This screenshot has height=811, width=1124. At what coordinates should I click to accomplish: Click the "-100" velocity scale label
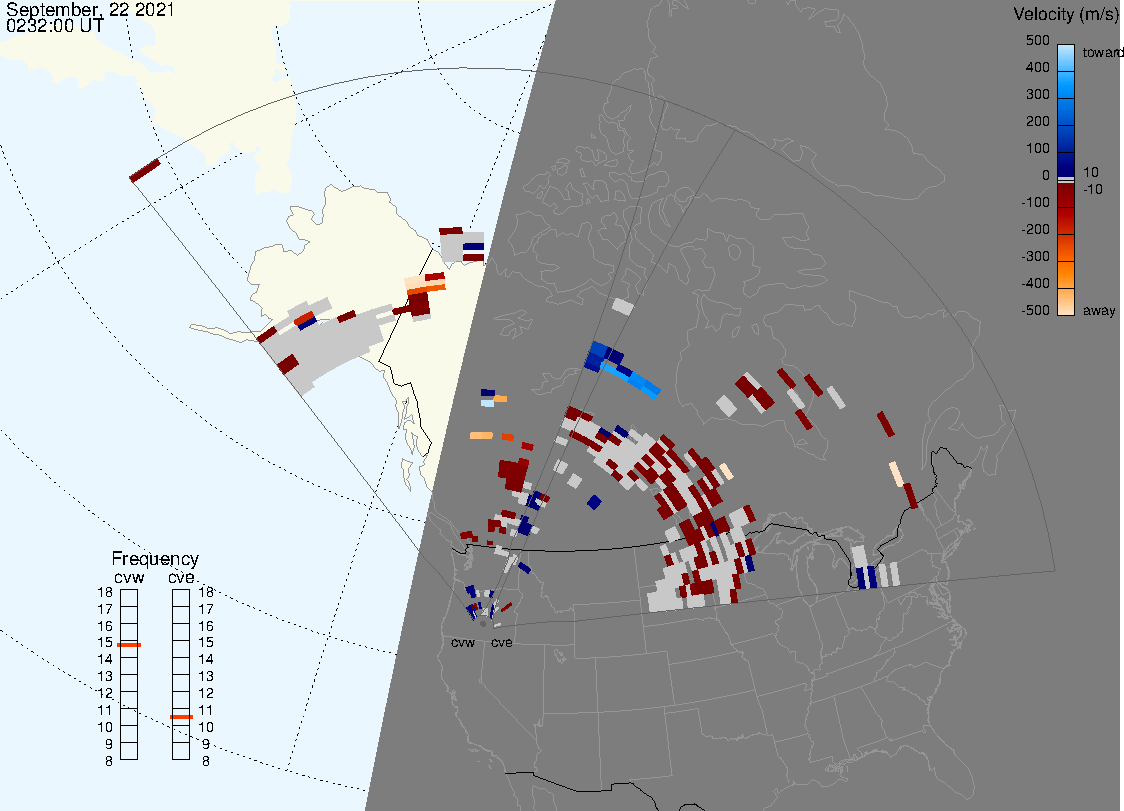pos(1035,202)
